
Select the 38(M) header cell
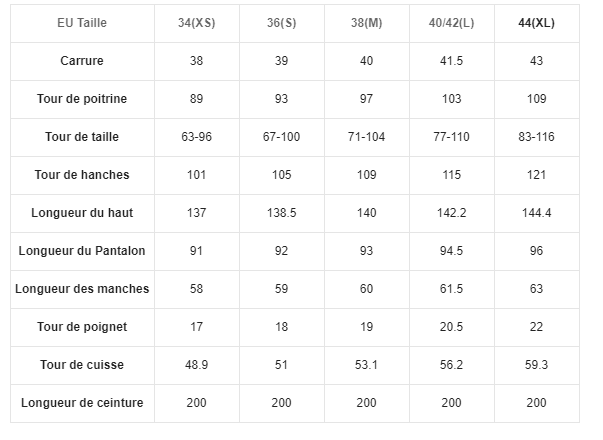[x=366, y=23]
